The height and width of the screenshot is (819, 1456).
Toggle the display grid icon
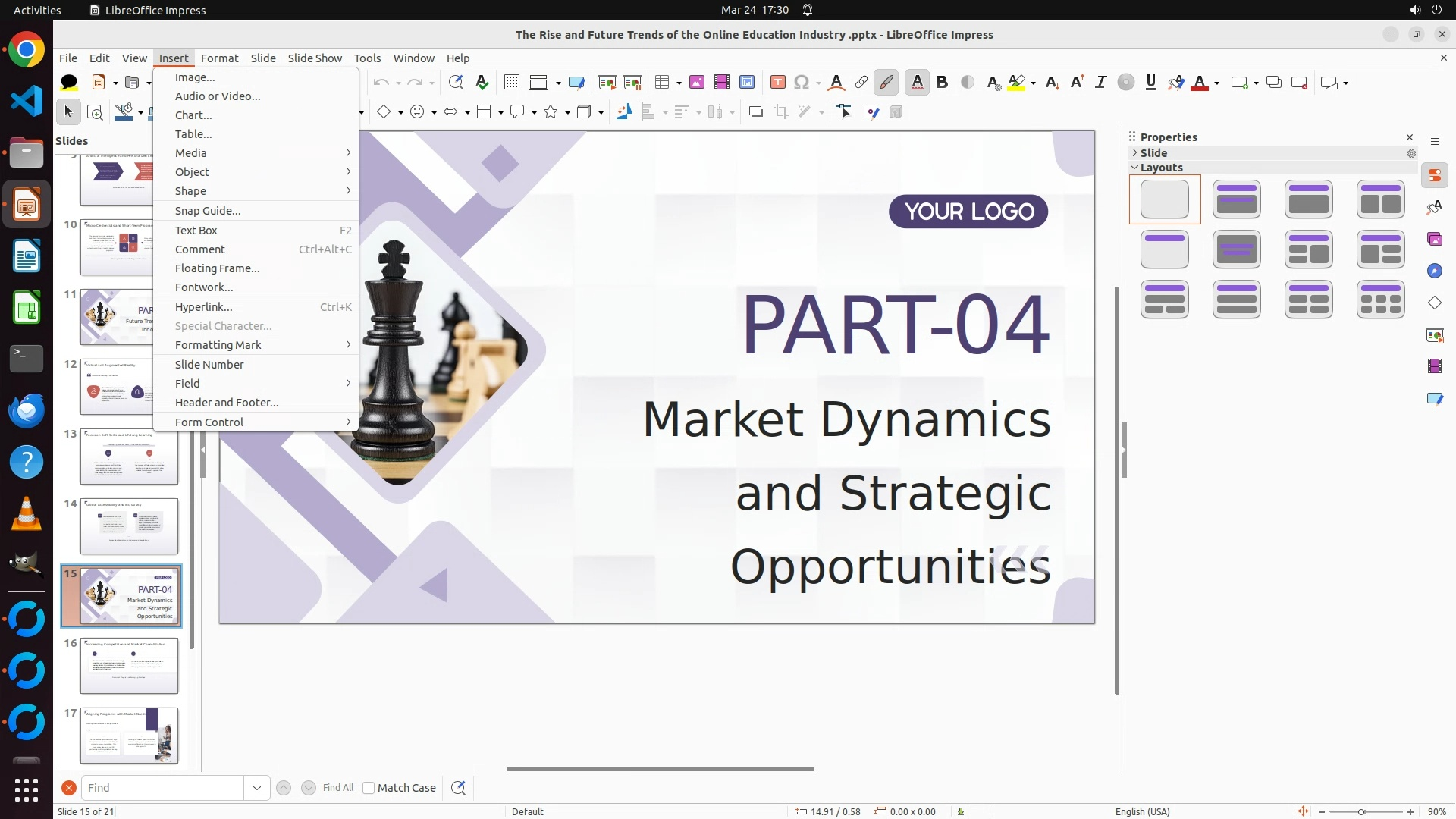[512, 83]
